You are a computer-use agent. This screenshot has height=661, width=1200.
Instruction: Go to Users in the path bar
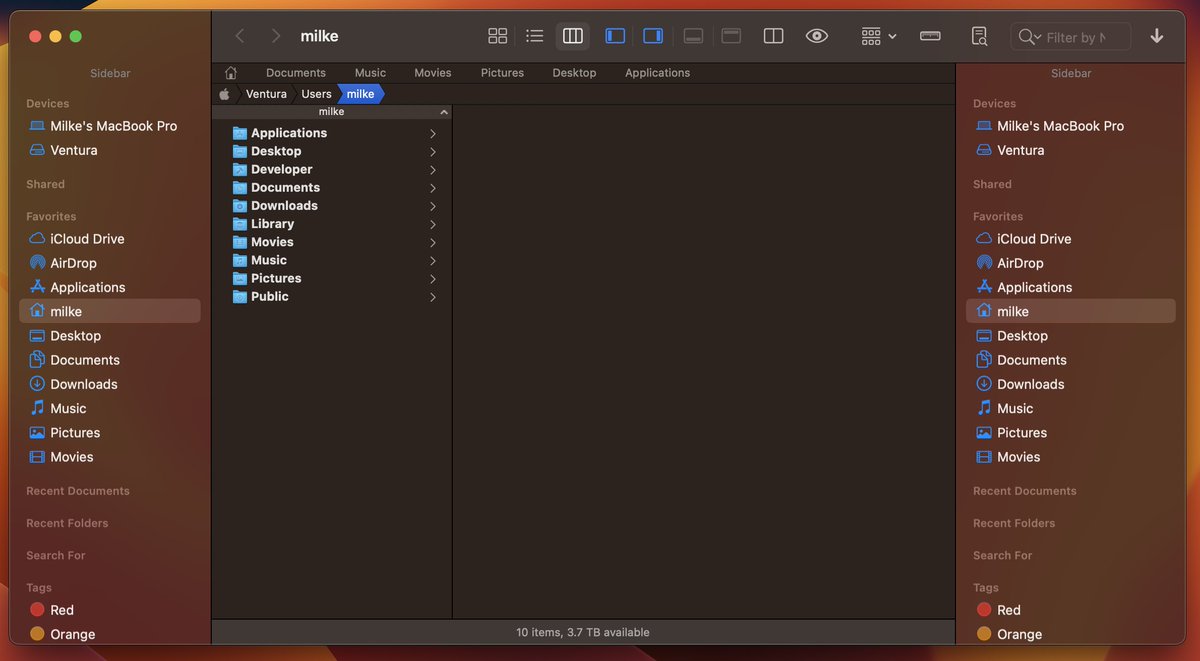click(316, 94)
